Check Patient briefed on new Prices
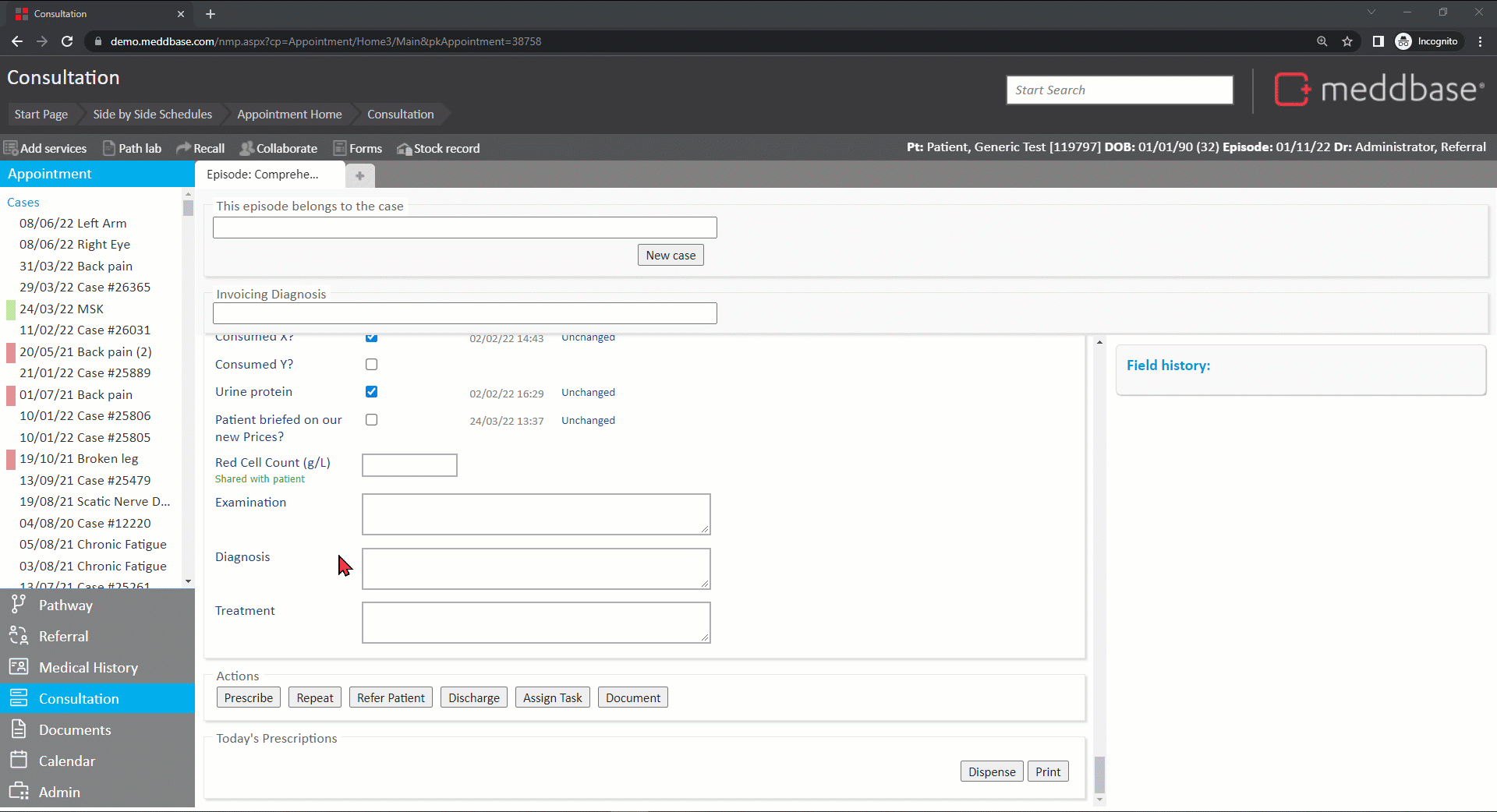 pyautogui.click(x=371, y=420)
